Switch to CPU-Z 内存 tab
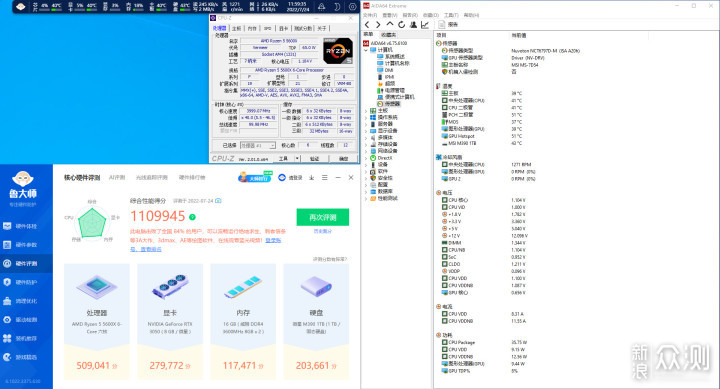 point(252,28)
